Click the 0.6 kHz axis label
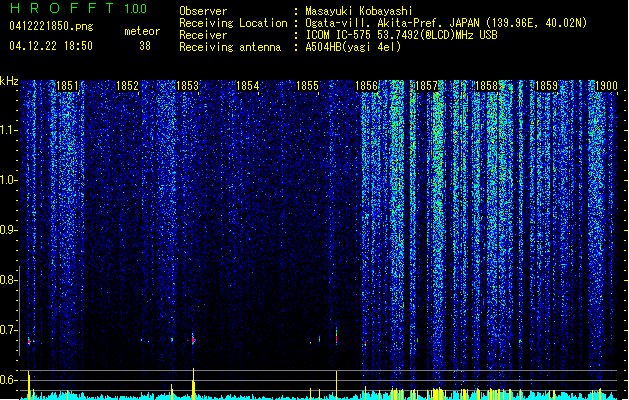The image size is (629, 400). tap(9, 380)
